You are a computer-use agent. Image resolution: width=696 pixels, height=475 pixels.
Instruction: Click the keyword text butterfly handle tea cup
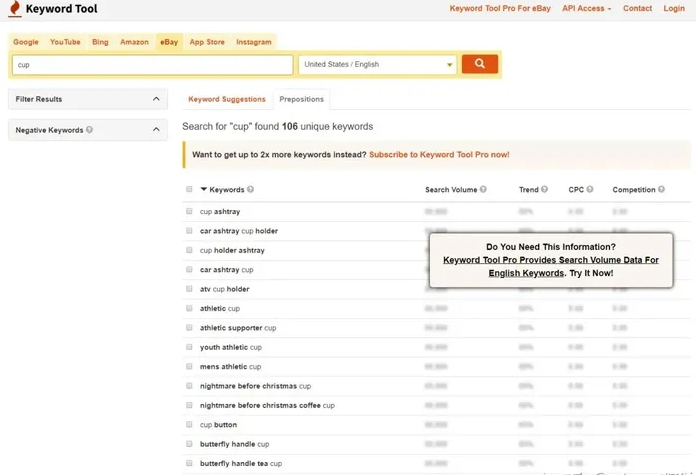[x=241, y=463]
